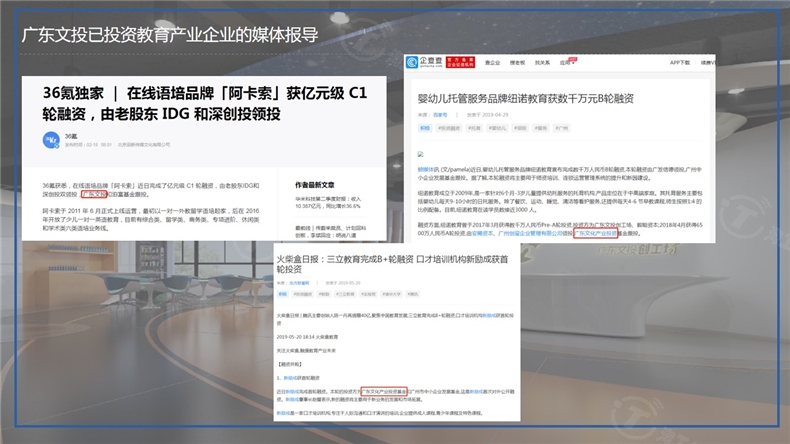
Task: Click the red-boxed 广东文化产业投资基金 in Sanli article
Action: tap(386, 393)
